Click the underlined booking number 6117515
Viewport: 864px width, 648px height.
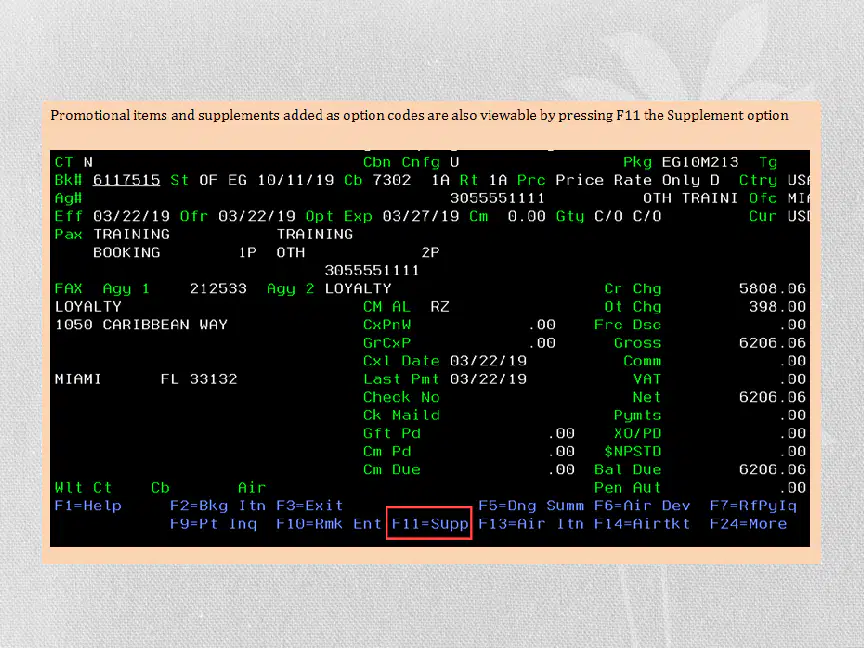127,180
